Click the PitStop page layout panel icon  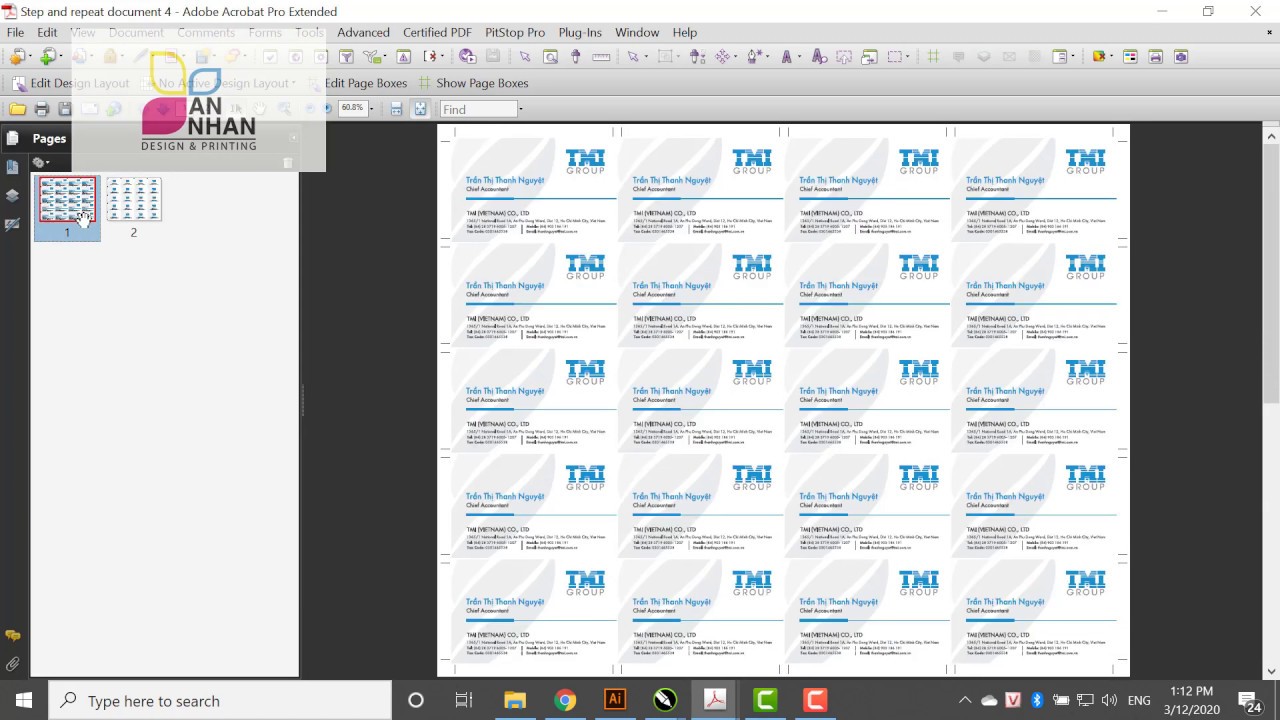point(1060,57)
